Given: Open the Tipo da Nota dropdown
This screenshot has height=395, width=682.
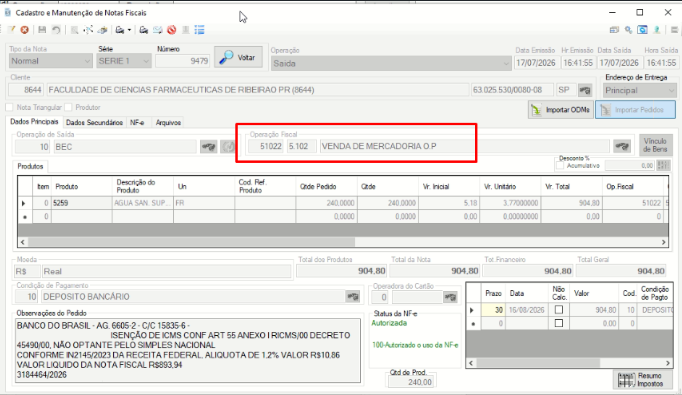Looking at the screenshot, I should (50, 61).
